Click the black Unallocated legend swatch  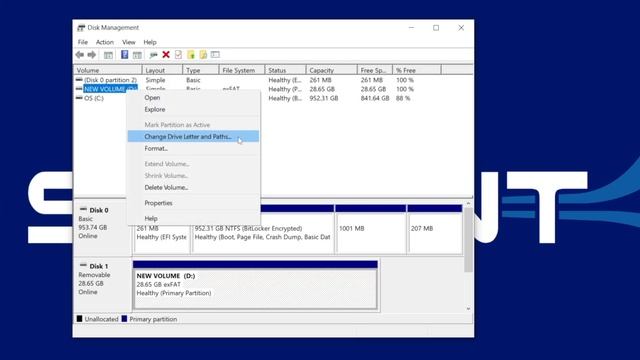pos(80,319)
